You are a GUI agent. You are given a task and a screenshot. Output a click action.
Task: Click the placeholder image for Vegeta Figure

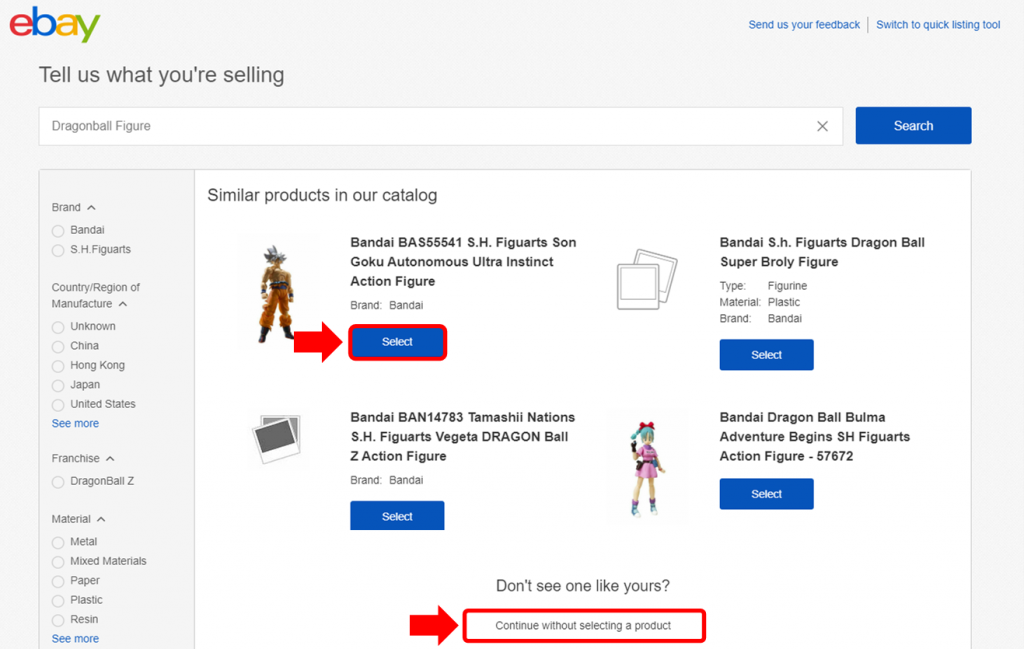(x=278, y=438)
